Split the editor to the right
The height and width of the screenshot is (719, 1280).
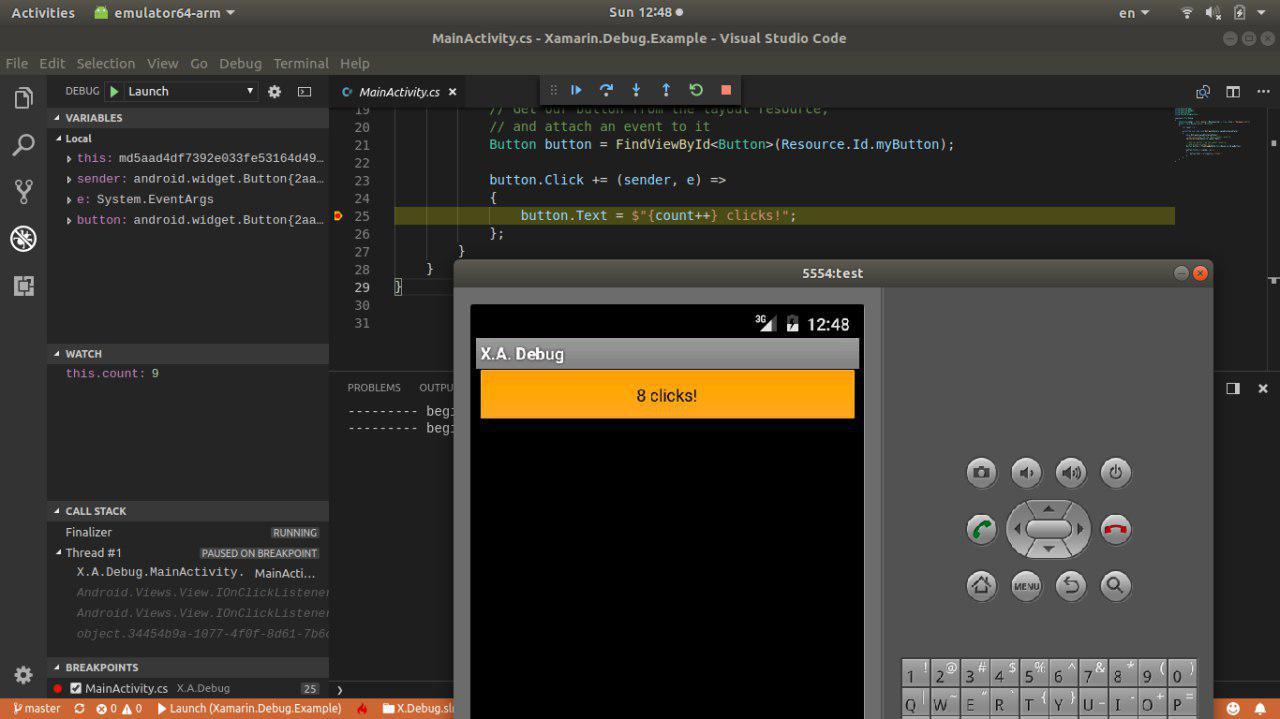(1233, 91)
